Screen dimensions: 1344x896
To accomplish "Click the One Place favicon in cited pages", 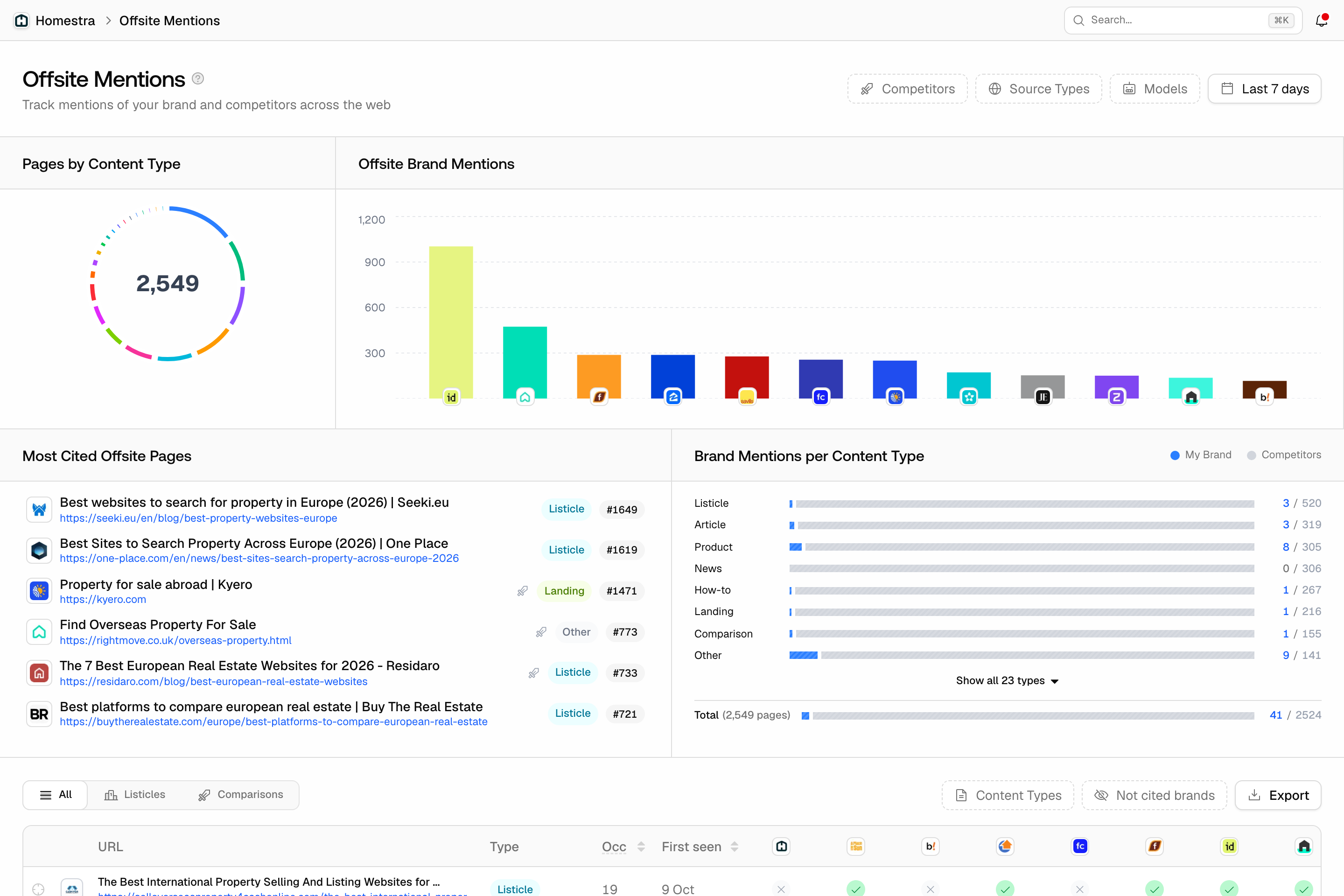I will pos(39,550).
